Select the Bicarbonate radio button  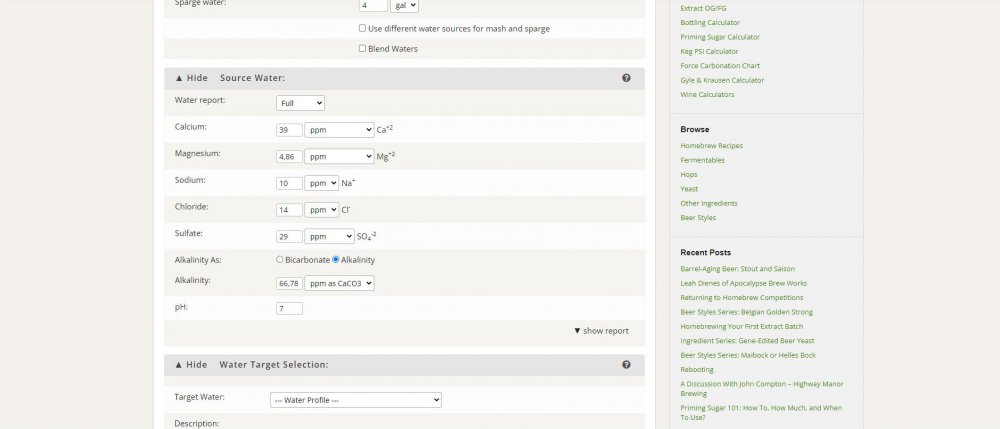tap(280, 260)
